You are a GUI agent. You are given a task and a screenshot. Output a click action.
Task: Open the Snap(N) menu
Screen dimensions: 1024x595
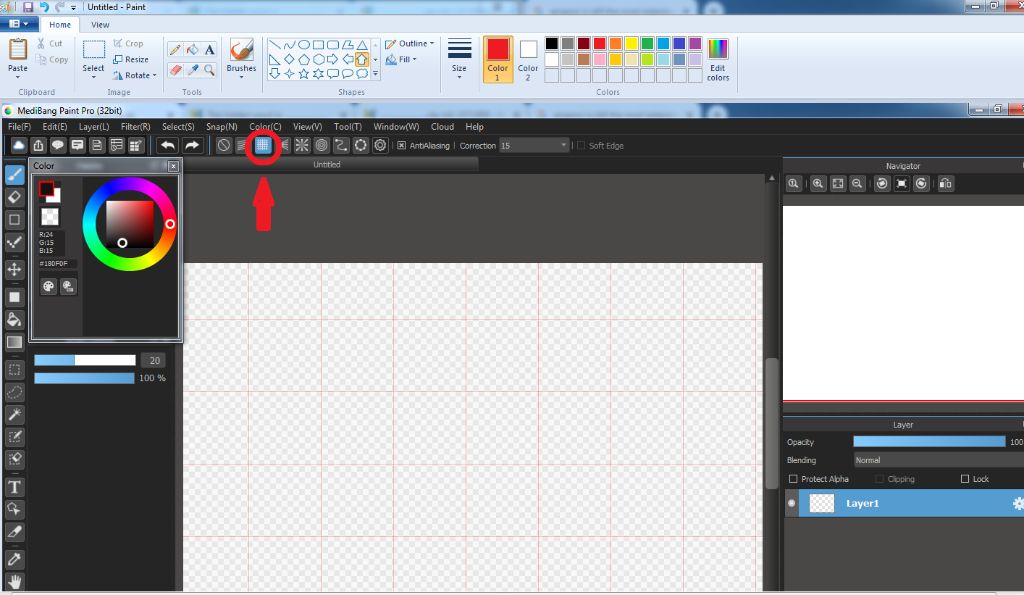[221, 127]
